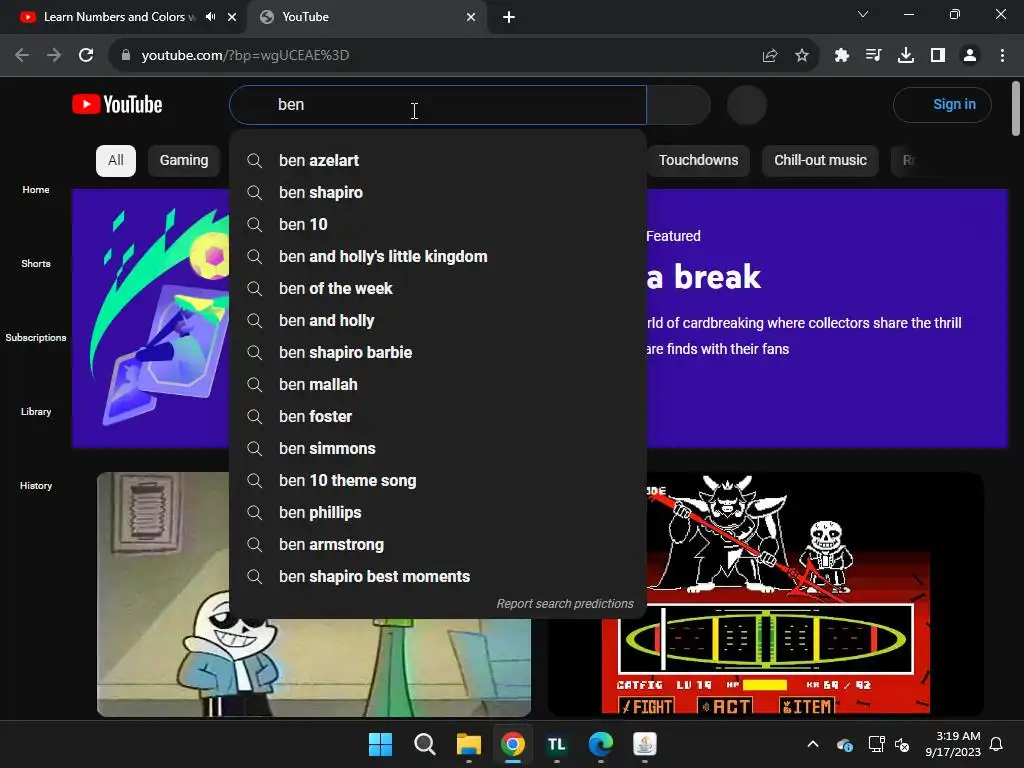Toggle the browser side panel

coord(938,56)
